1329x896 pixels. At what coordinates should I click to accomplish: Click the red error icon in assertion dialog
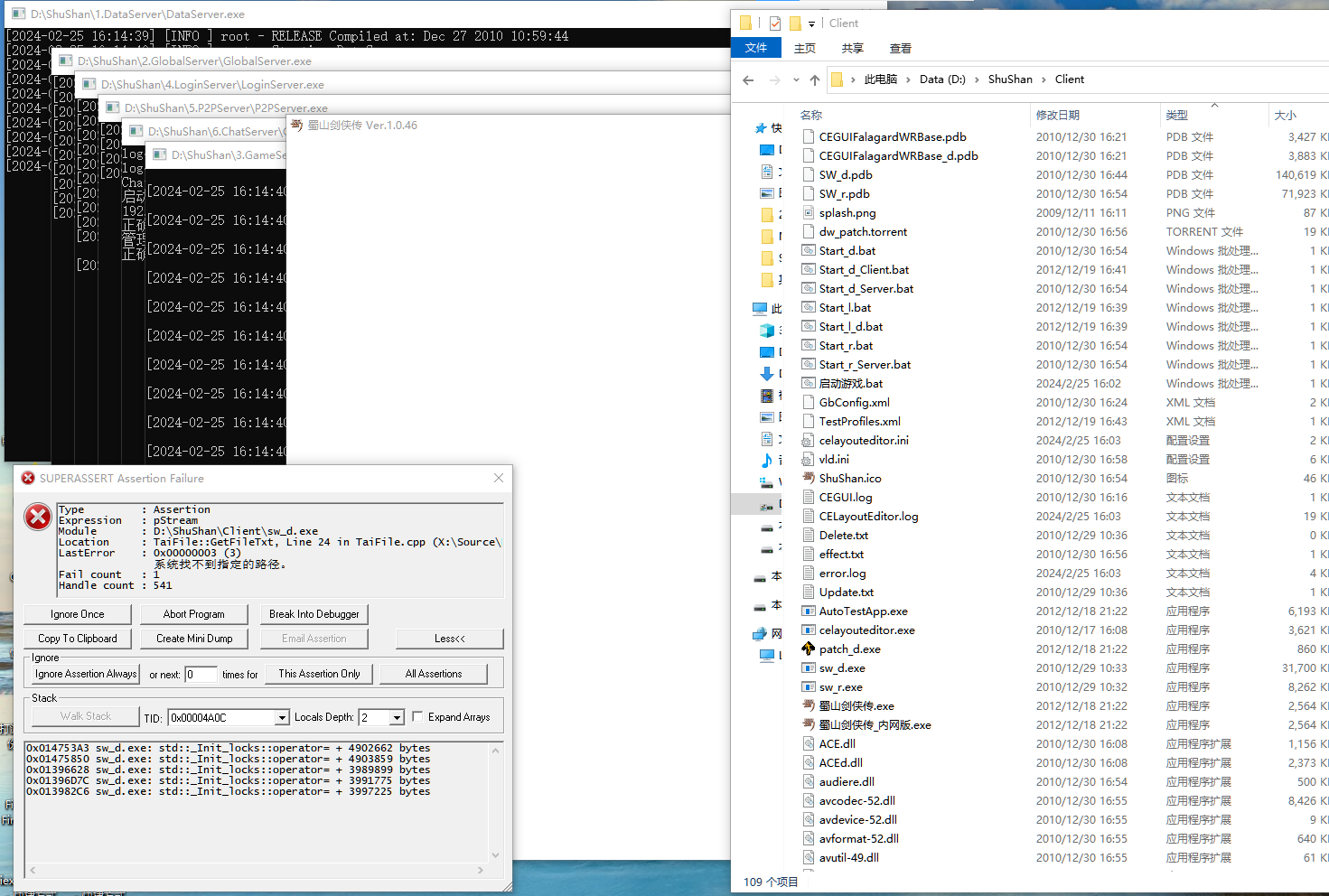point(37,517)
